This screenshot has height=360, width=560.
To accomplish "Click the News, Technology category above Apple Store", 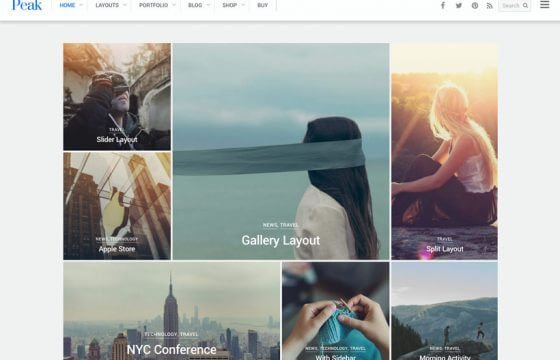I will point(117,239).
